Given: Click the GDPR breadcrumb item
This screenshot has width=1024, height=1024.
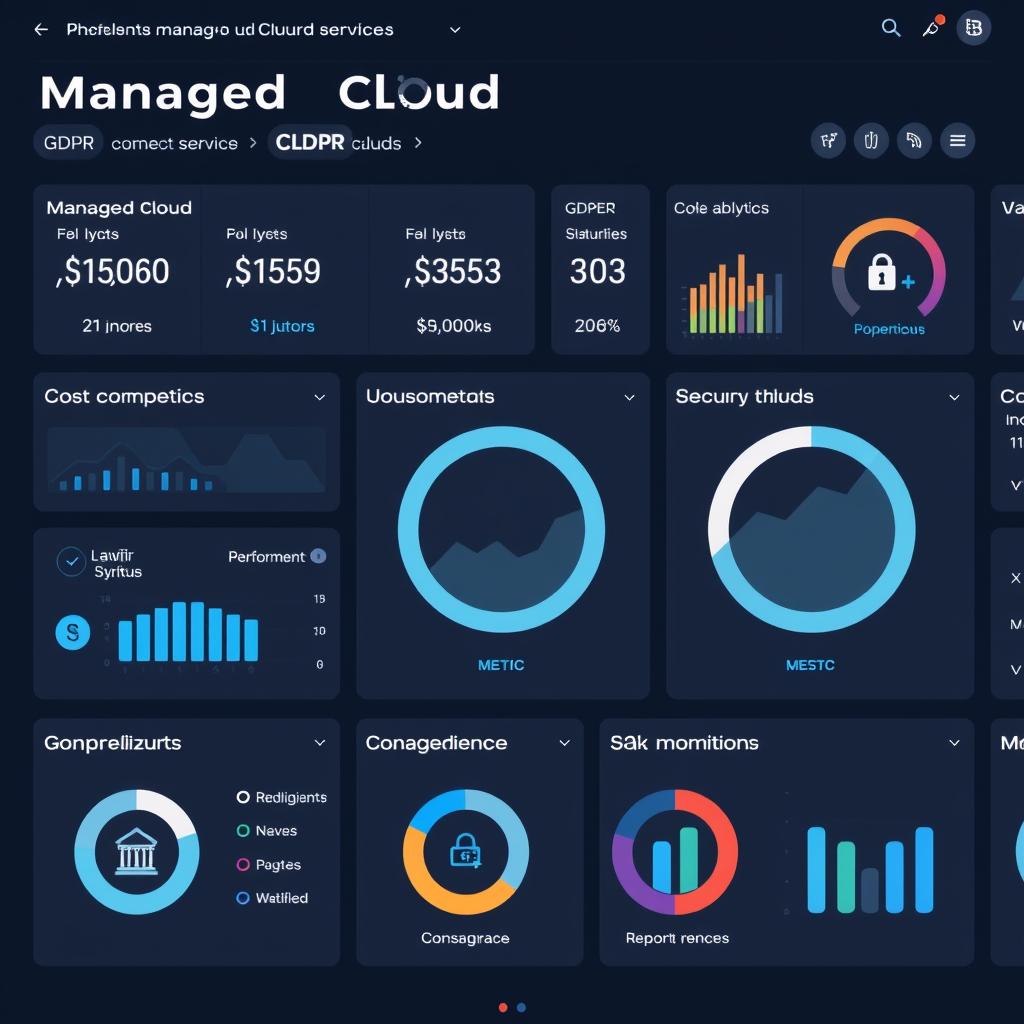Looking at the screenshot, I should coord(67,141).
